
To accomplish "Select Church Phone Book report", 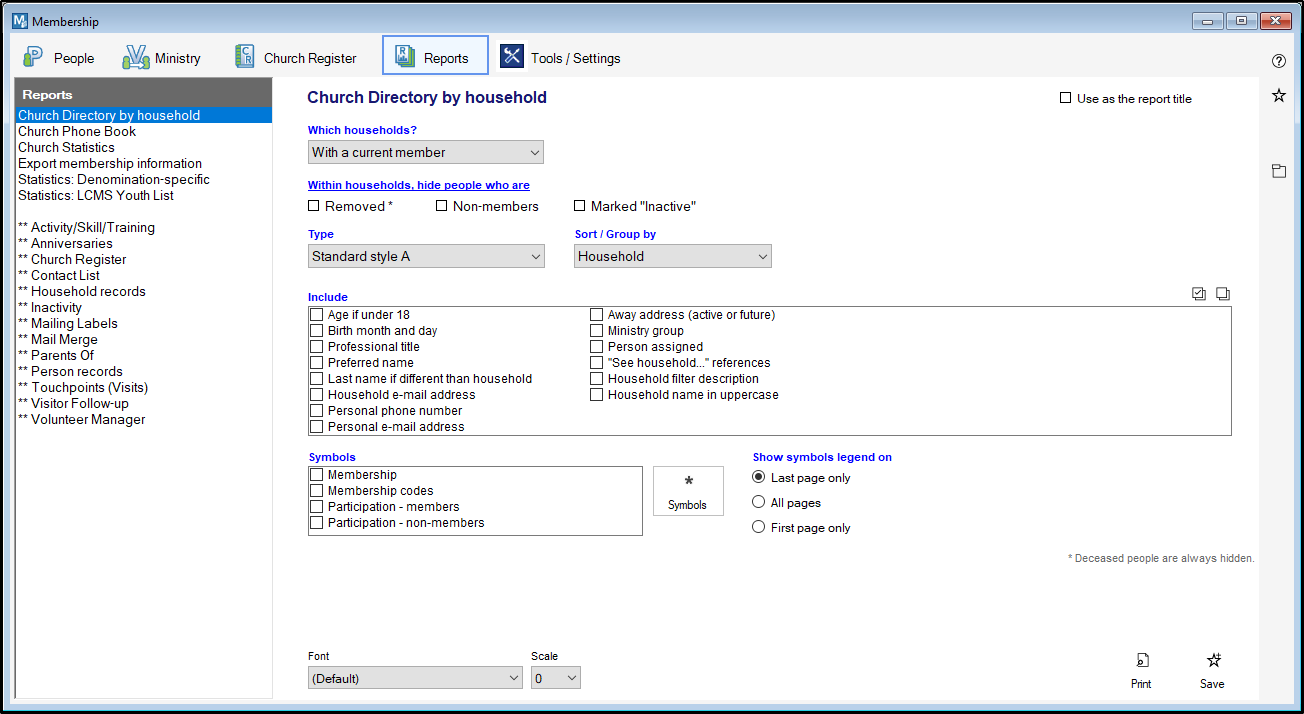I will pos(77,132).
